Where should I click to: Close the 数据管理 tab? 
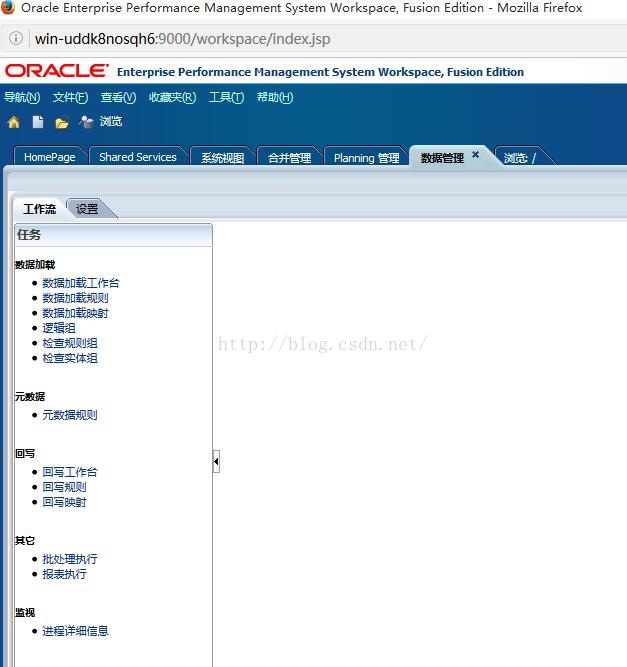tap(476, 154)
